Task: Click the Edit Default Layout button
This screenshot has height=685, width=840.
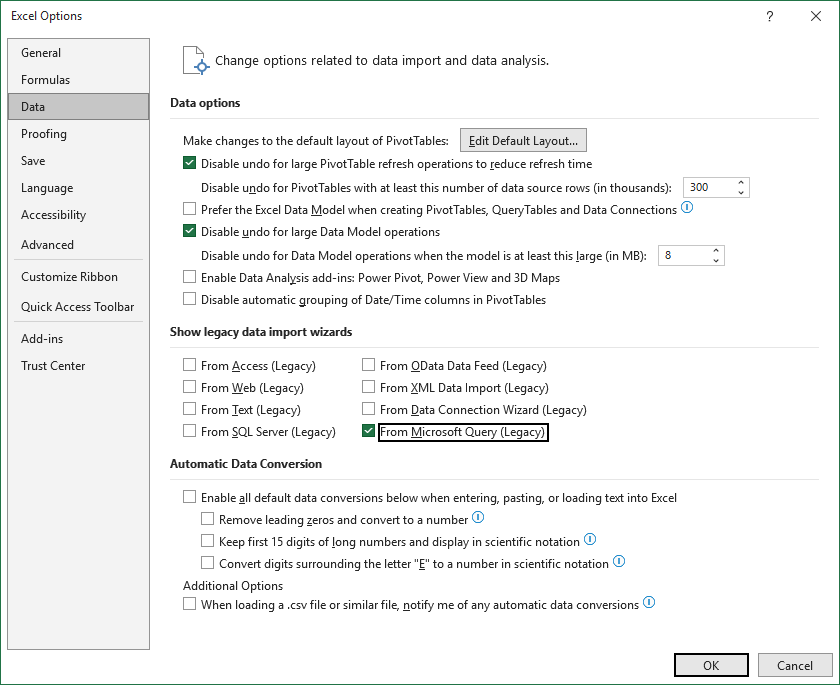Action: point(523,140)
